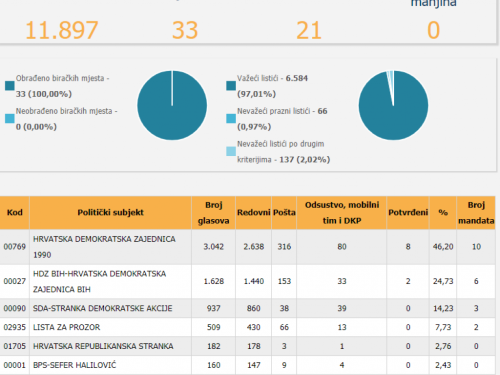This screenshot has height=375, width=500.
Task: Sort by Broj glasova column header
Action: 213,213
